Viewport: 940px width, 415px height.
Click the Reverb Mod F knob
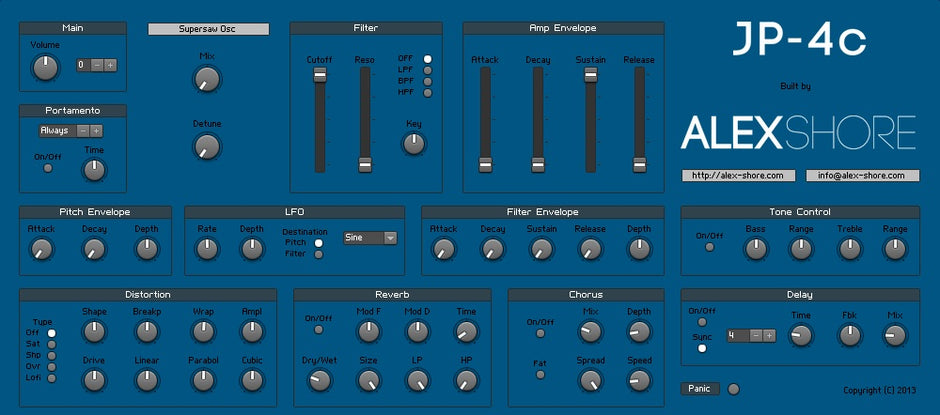(368, 331)
